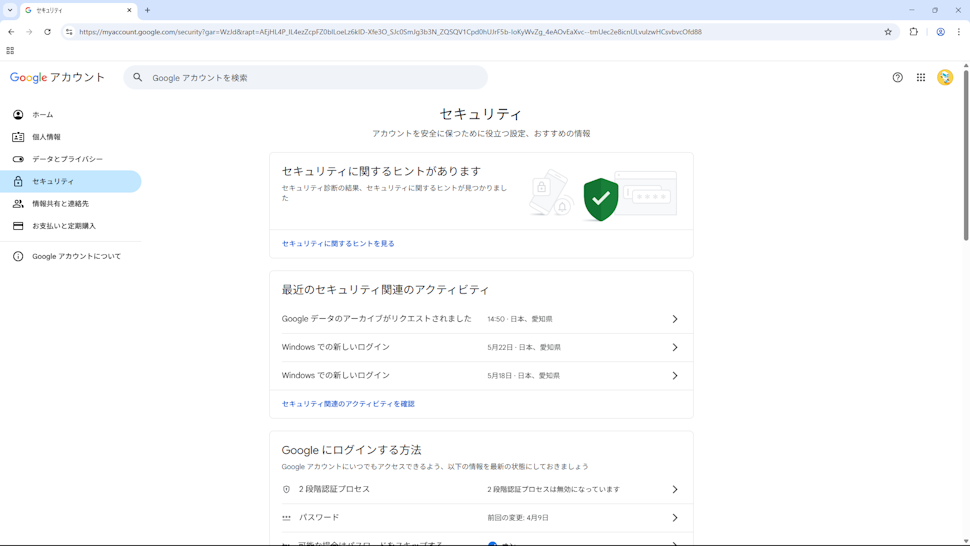
Task: Click the search magnifier icon
Action: tap(137, 77)
